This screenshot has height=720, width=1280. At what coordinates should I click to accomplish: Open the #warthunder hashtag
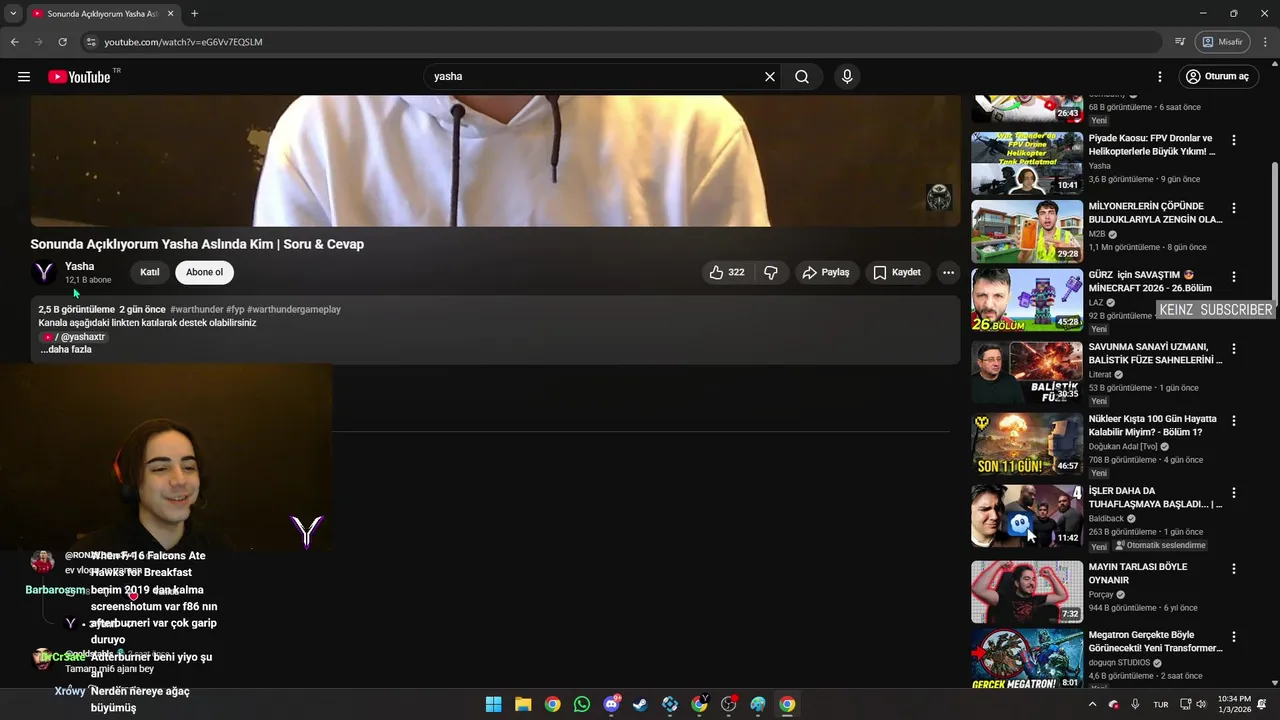click(x=196, y=310)
